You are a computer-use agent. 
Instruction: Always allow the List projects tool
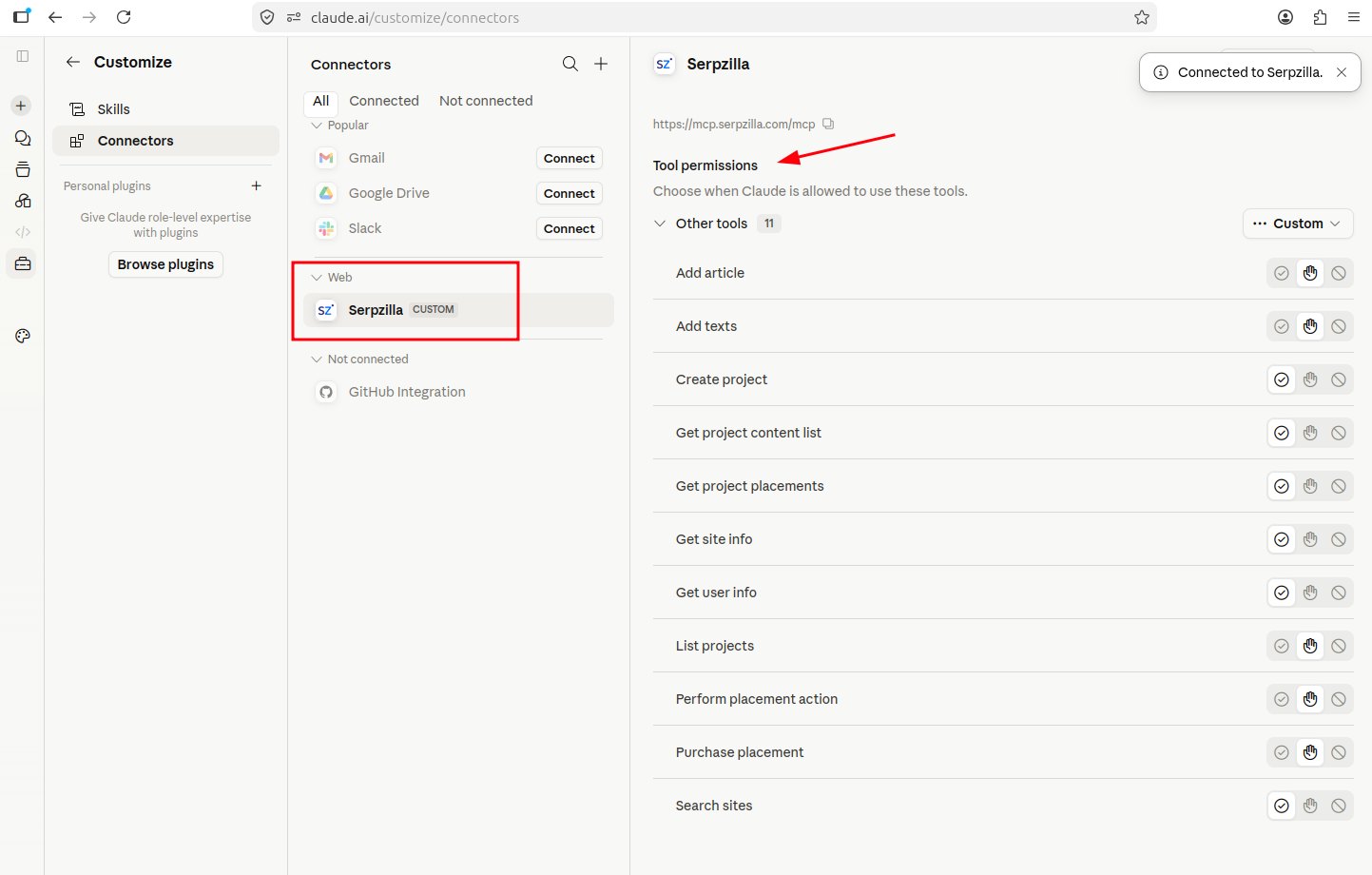point(1282,646)
